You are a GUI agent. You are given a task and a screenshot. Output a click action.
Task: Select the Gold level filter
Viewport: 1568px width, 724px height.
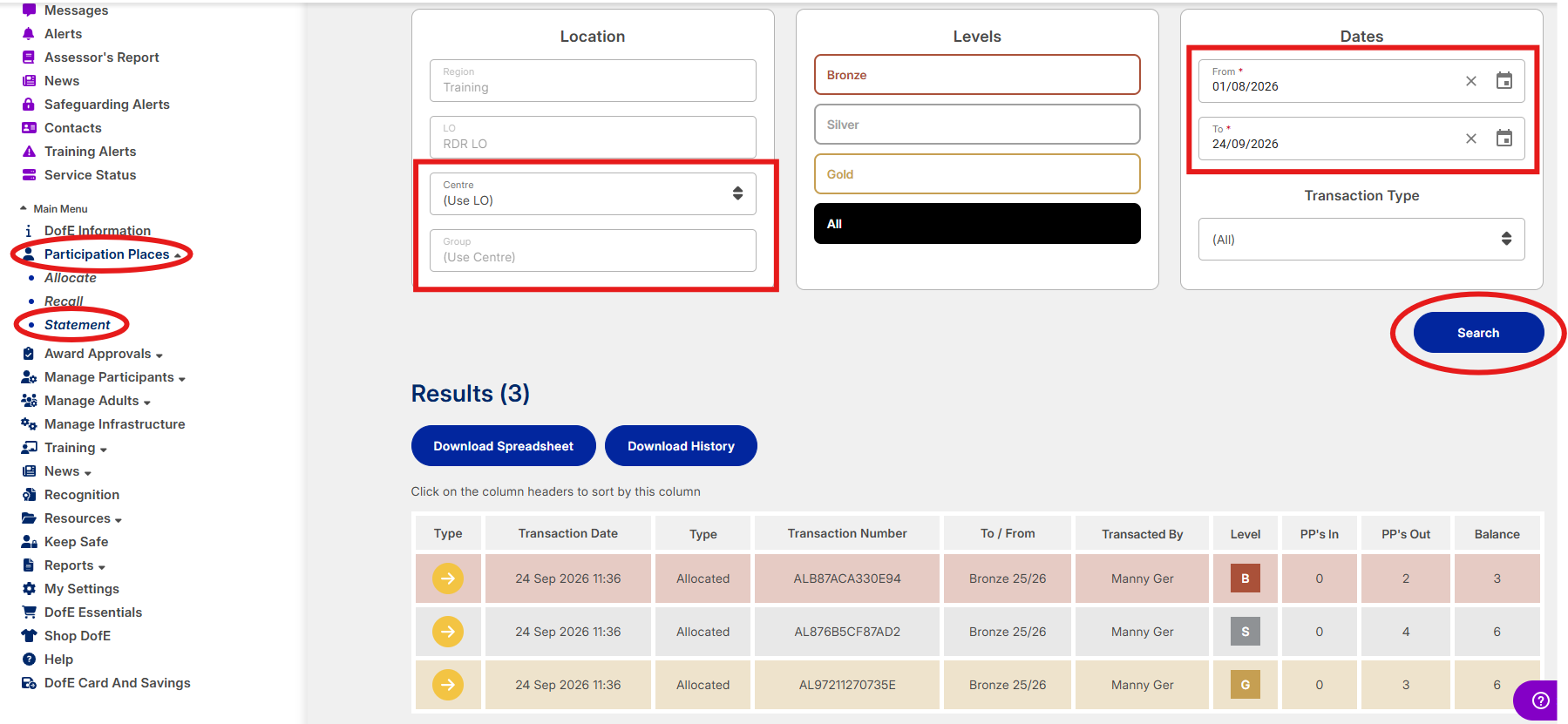[977, 174]
